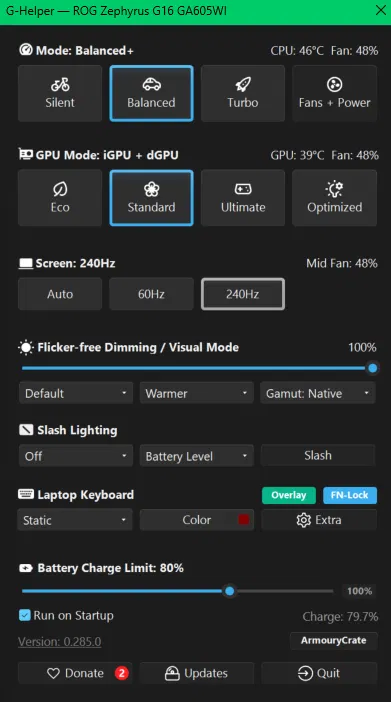This screenshot has height=702, width=391.
Task: Open Fans + Power settings
Action: 335,93
